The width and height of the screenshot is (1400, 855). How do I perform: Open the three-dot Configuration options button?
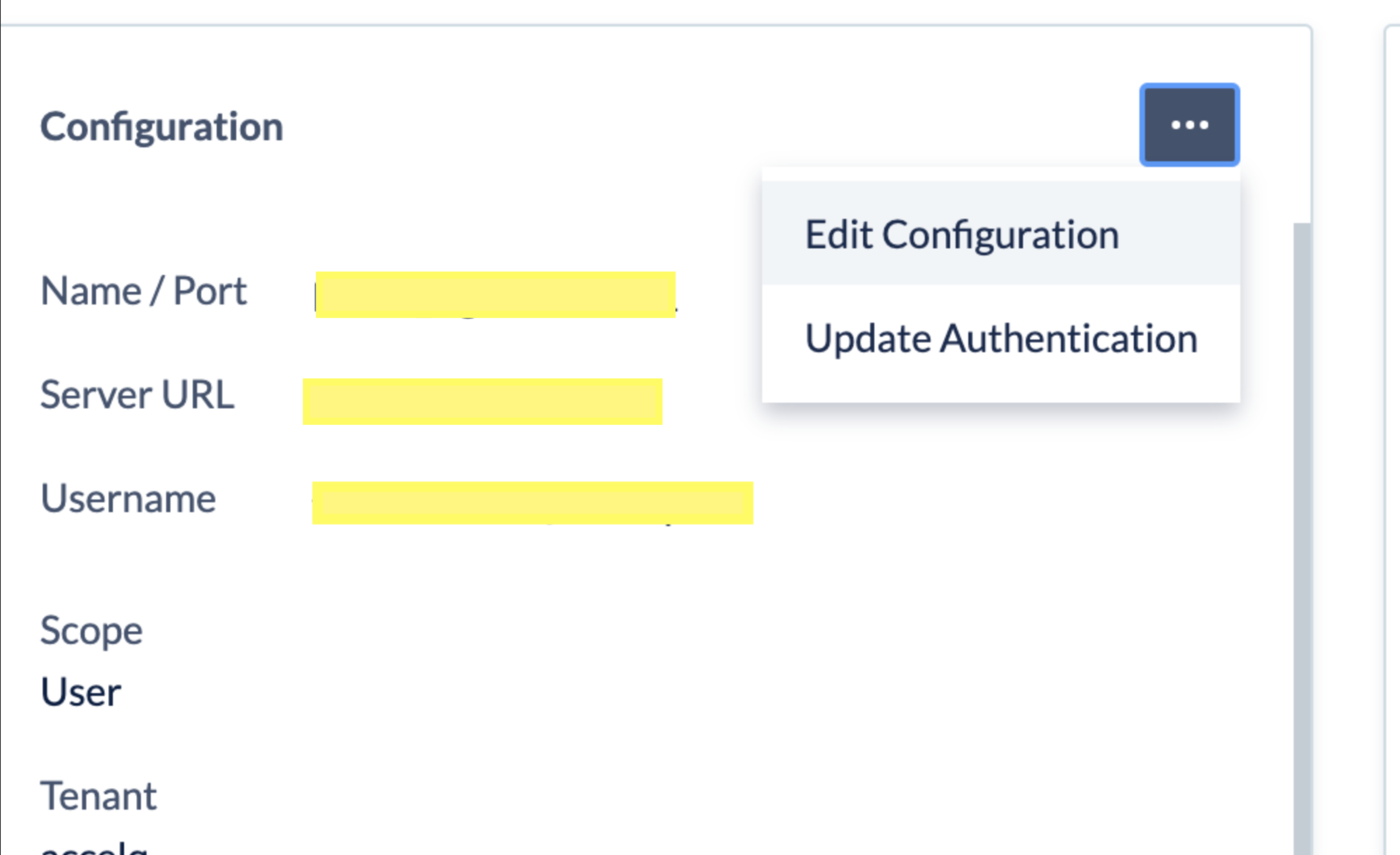1189,125
